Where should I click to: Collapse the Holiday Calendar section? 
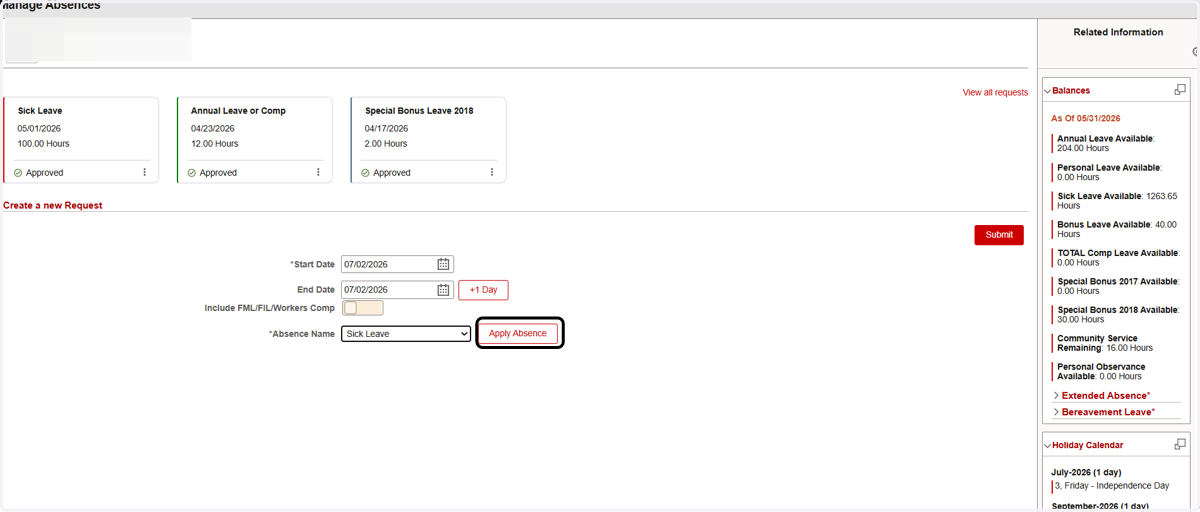point(1048,445)
